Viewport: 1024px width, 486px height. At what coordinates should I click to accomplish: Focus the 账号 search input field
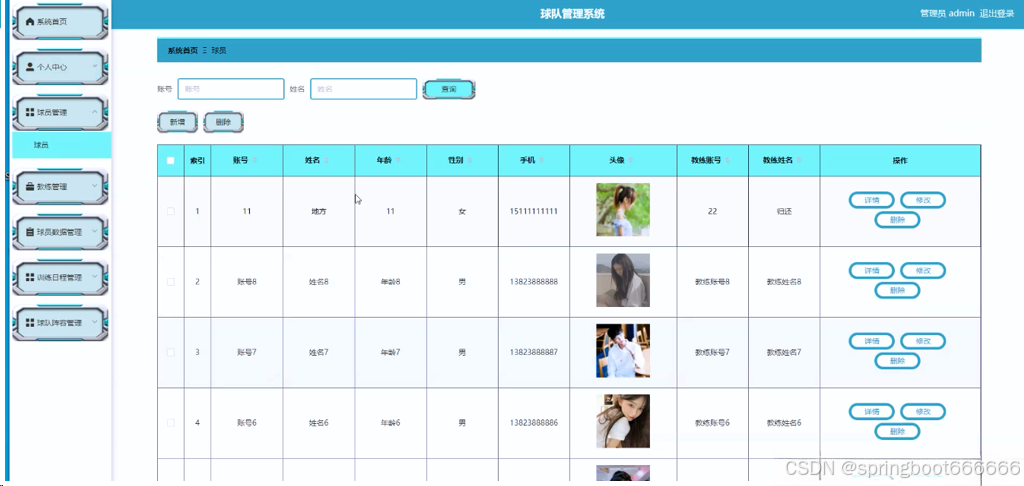point(231,89)
